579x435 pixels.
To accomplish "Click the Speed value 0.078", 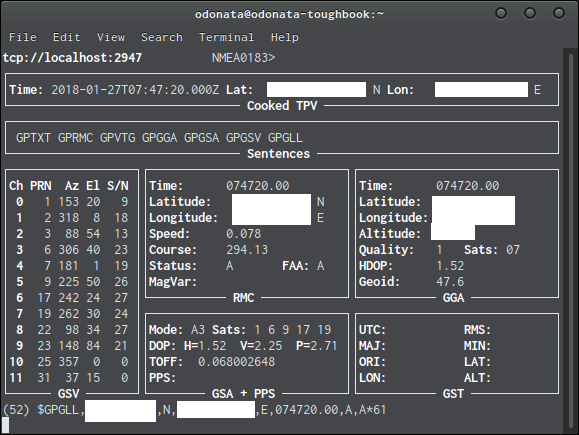I will pyautogui.click(x=243, y=234).
